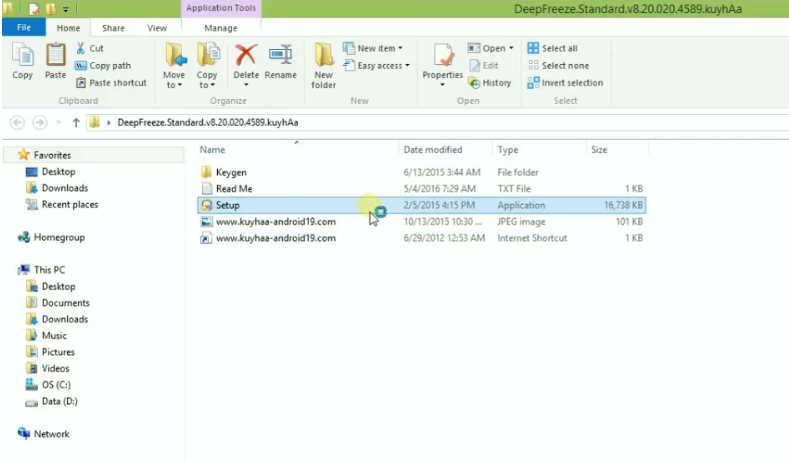Create a New folder from ribbon

[x=324, y=65]
